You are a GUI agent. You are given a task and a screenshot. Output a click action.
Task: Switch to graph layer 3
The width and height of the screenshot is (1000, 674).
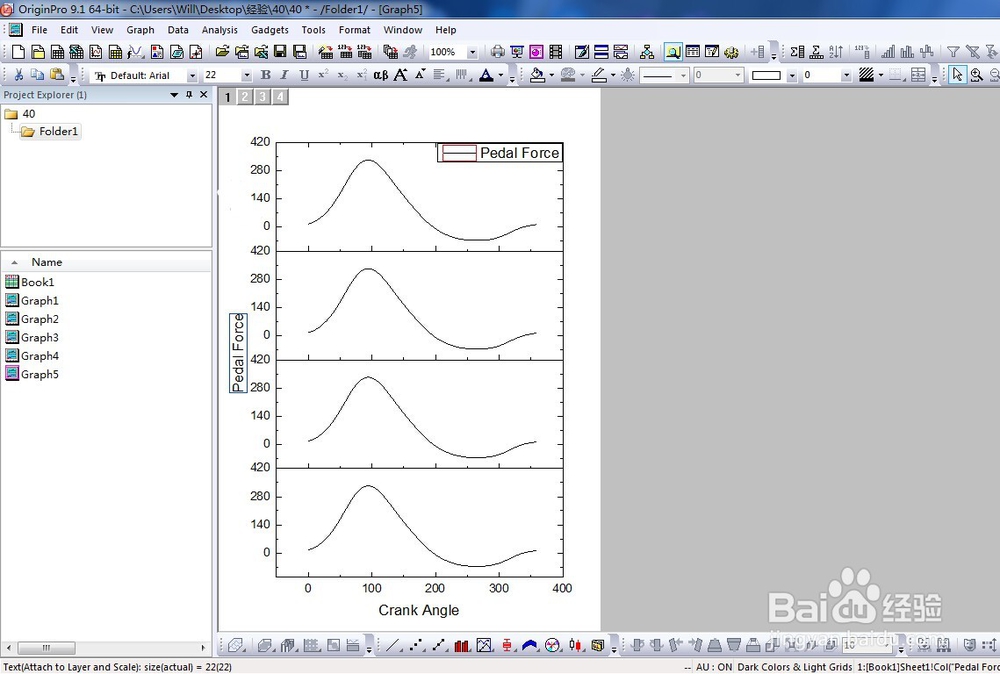(262, 96)
